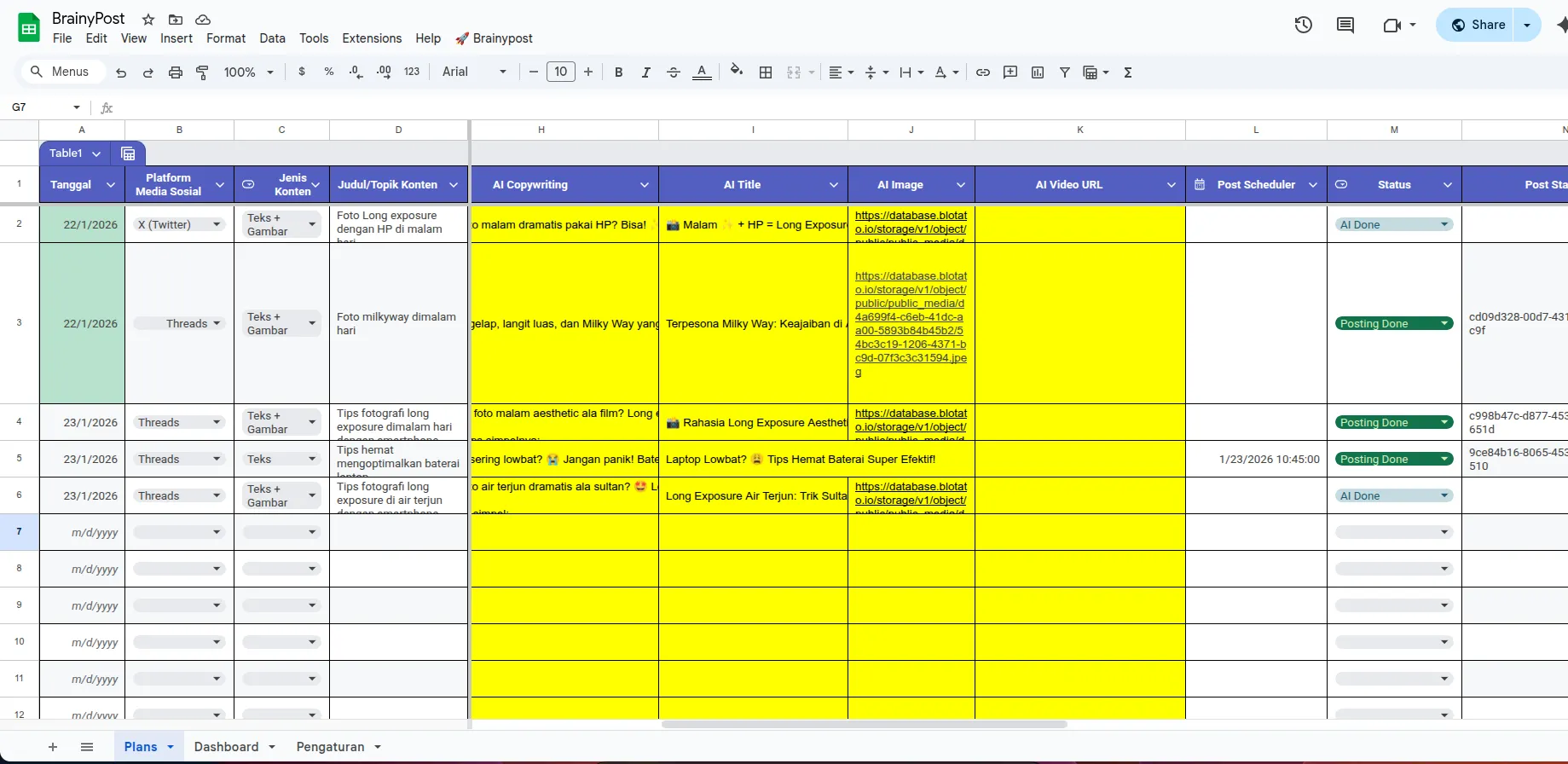Open the fill color picker
The image size is (1568, 764).
click(x=737, y=72)
